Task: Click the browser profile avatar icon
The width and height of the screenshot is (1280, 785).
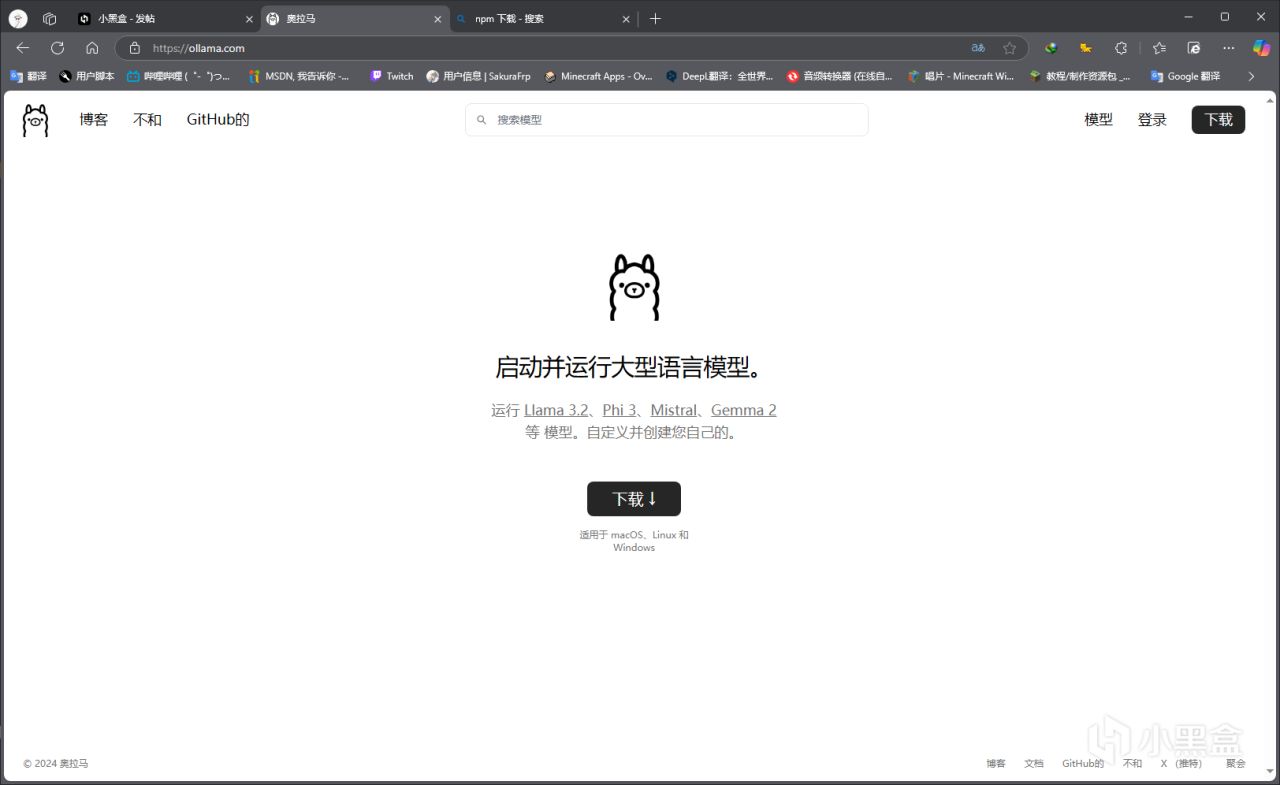Action: click(x=18, y=19)
